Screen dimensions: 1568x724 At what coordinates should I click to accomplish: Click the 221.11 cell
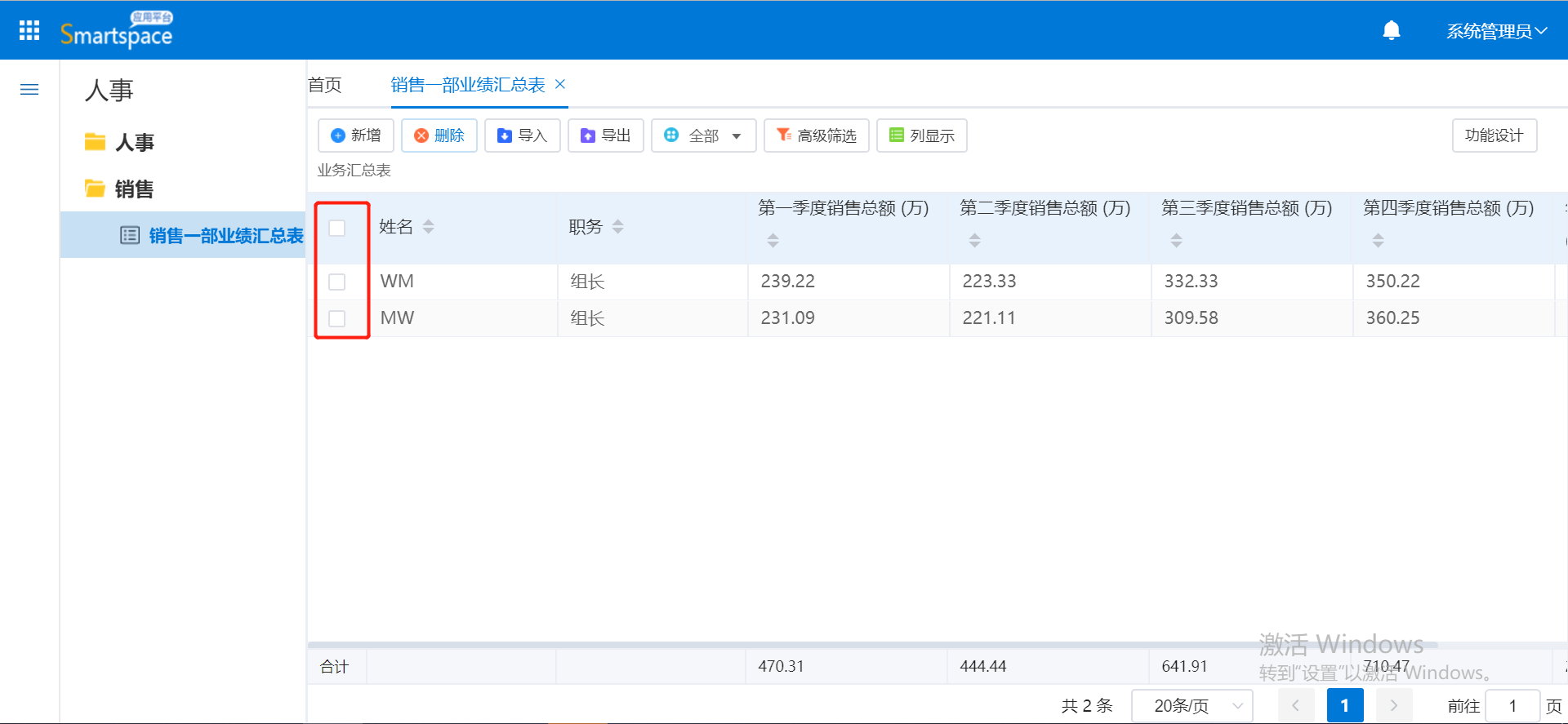(x=1050, y=318)
